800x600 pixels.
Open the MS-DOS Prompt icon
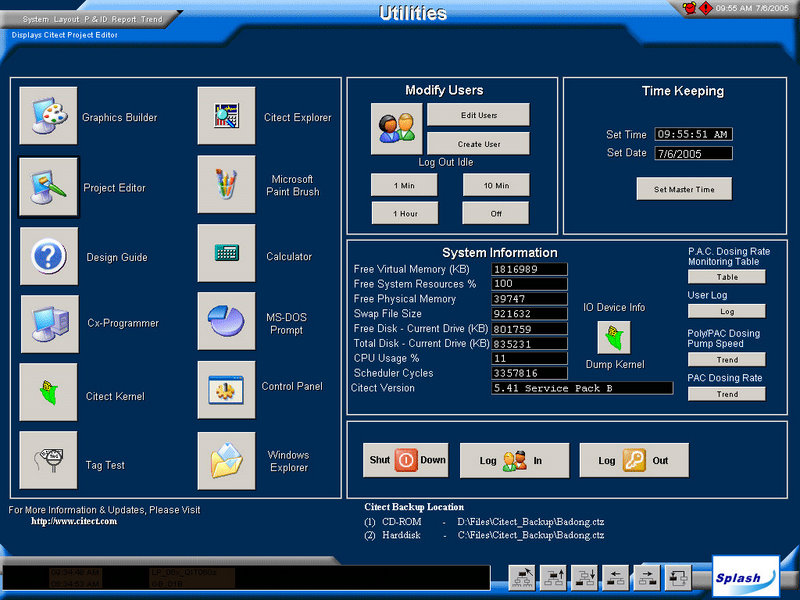coord(226,322)
